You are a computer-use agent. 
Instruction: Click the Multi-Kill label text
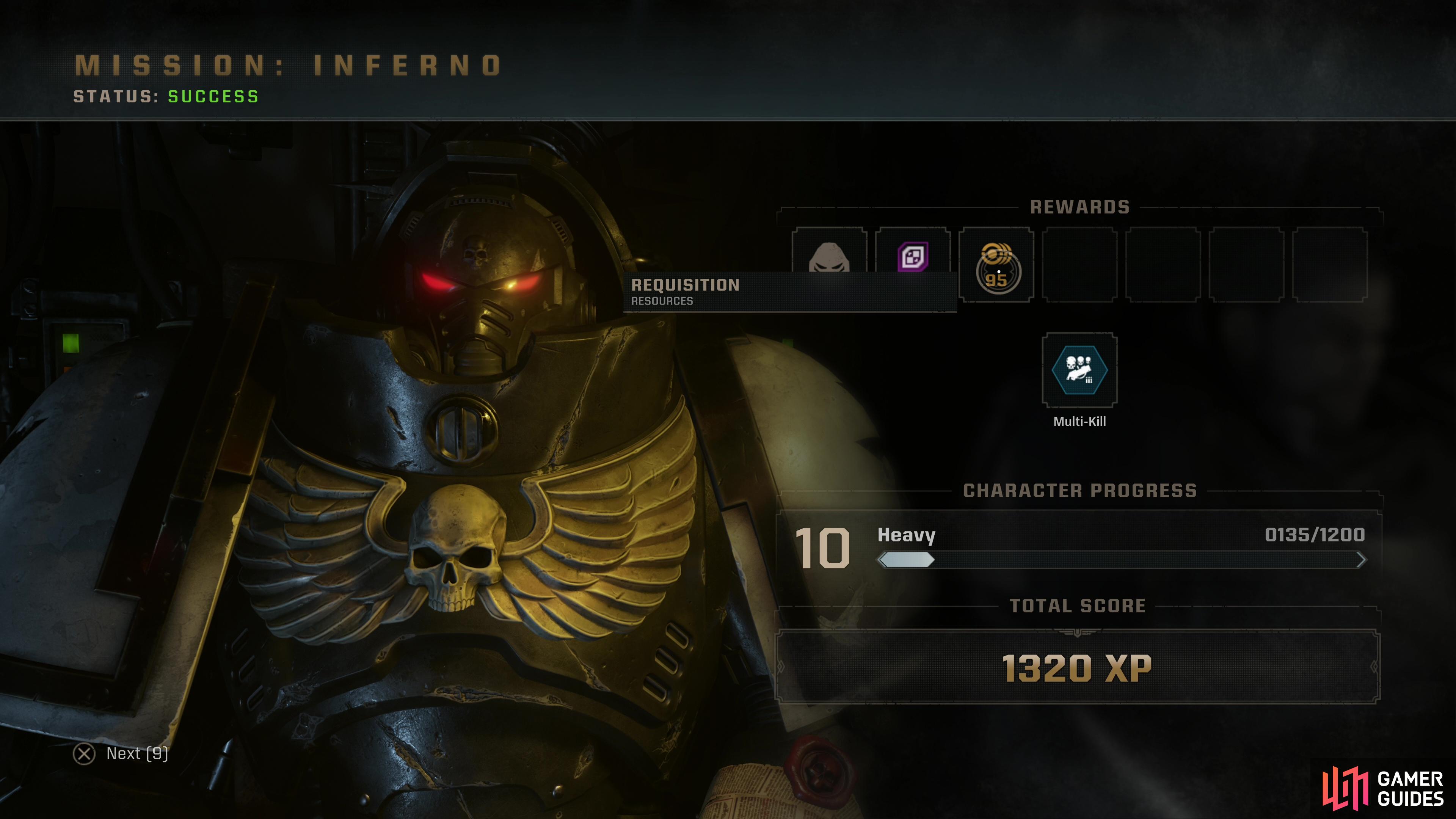[x=1079, y=421]
